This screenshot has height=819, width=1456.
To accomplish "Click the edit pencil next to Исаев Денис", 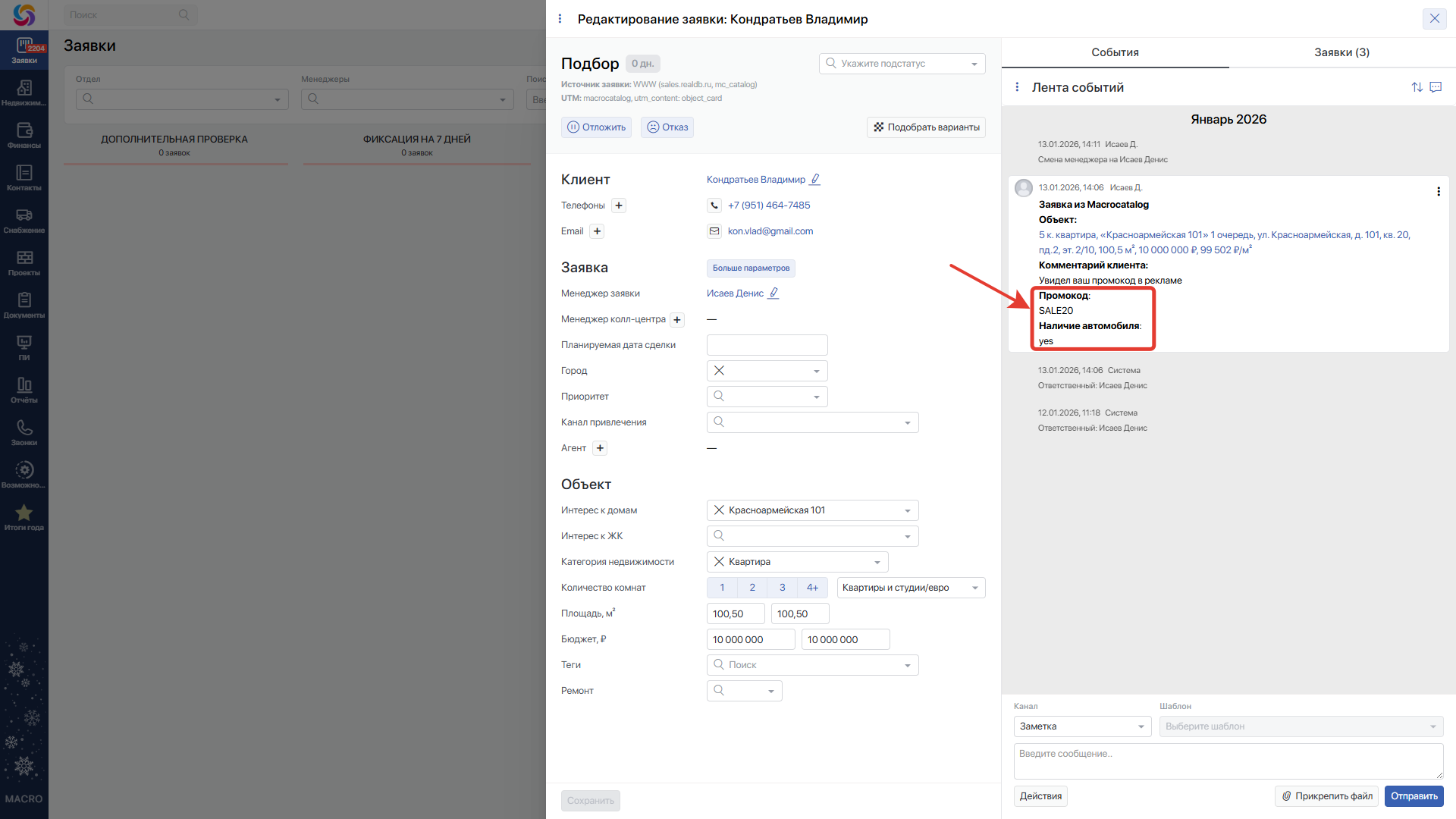I will point(773,293).
